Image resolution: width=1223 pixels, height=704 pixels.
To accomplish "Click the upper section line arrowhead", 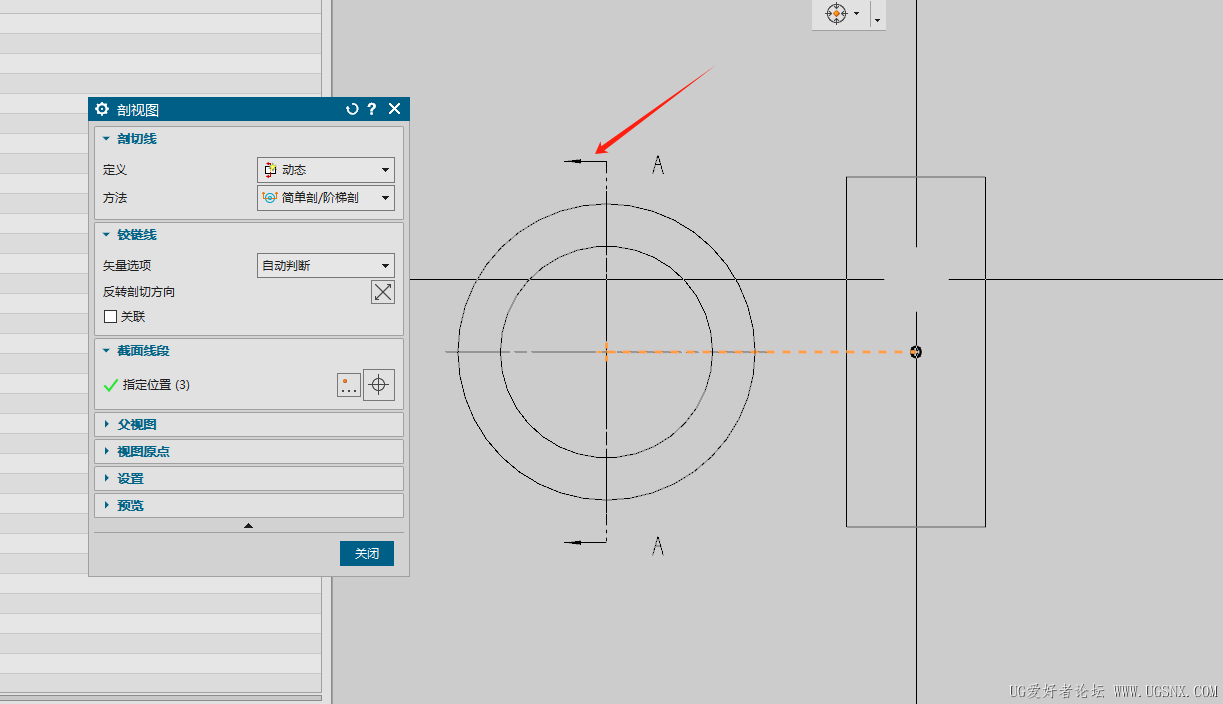I will 573,161.
